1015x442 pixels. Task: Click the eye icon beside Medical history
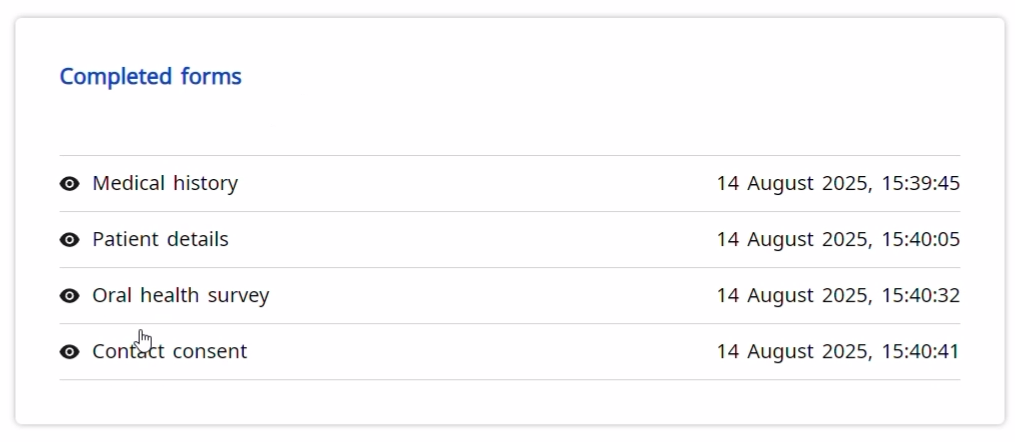click(x=69, y=184)
